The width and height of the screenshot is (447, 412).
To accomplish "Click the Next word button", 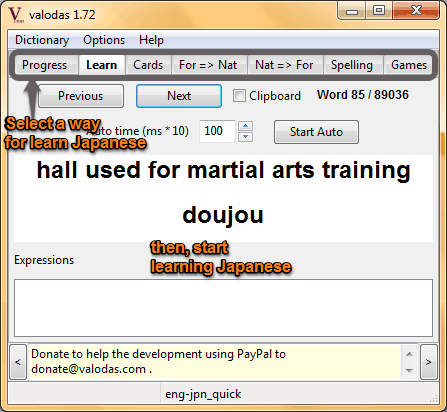I will 179,96.
